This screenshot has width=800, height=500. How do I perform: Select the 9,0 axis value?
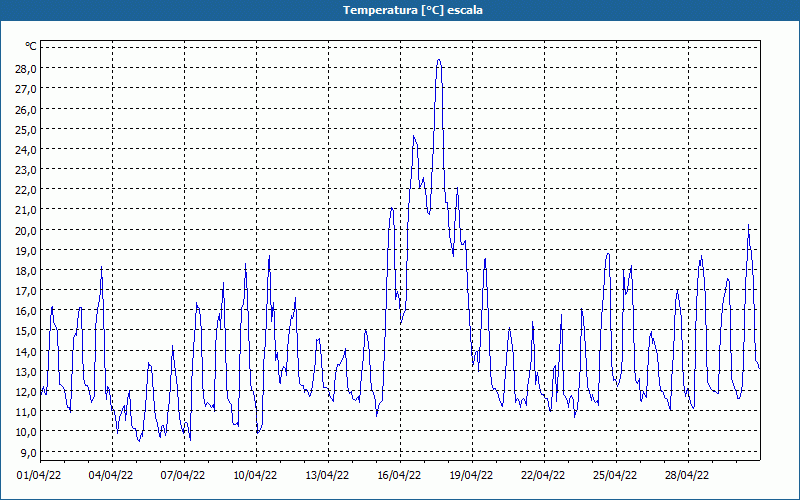pos(28,452)
